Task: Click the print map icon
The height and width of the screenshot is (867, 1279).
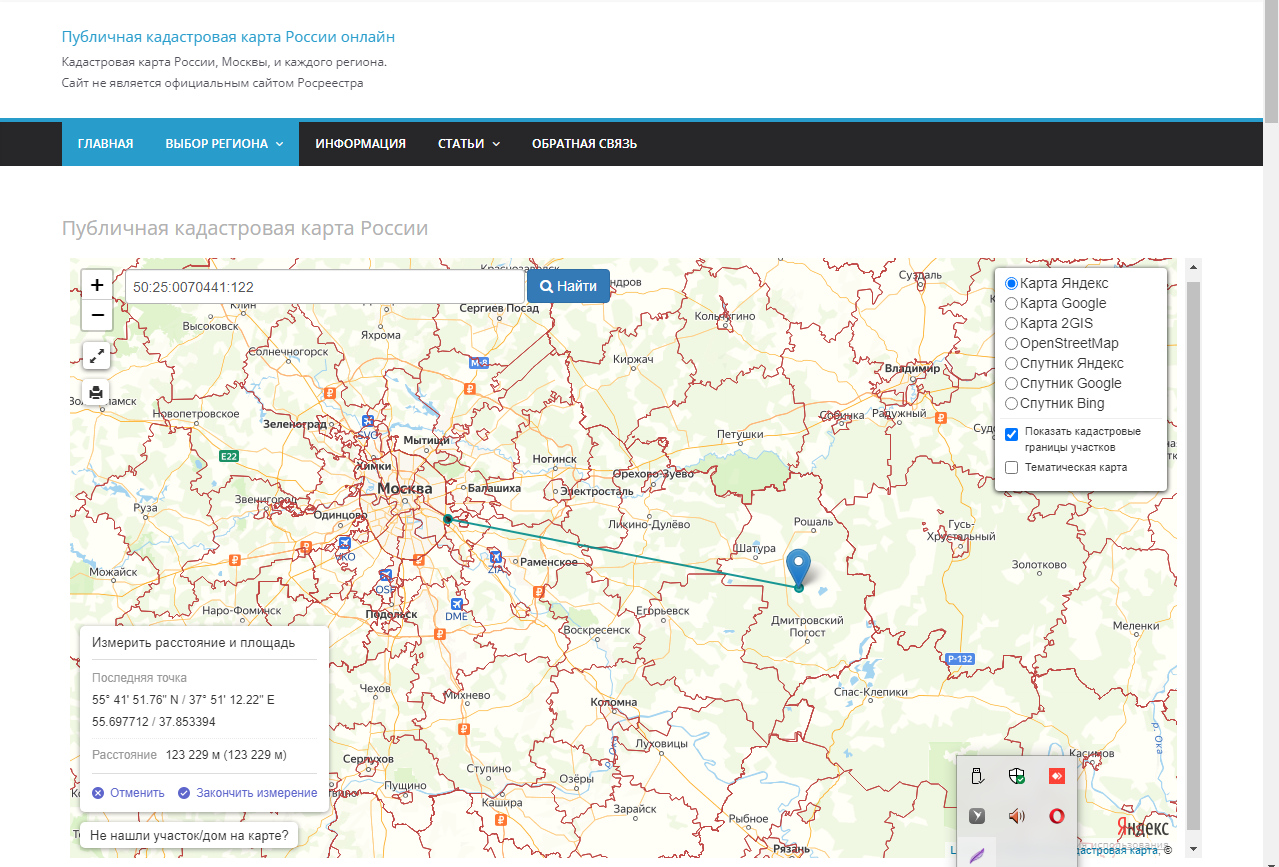Action: tap(96, 392)
